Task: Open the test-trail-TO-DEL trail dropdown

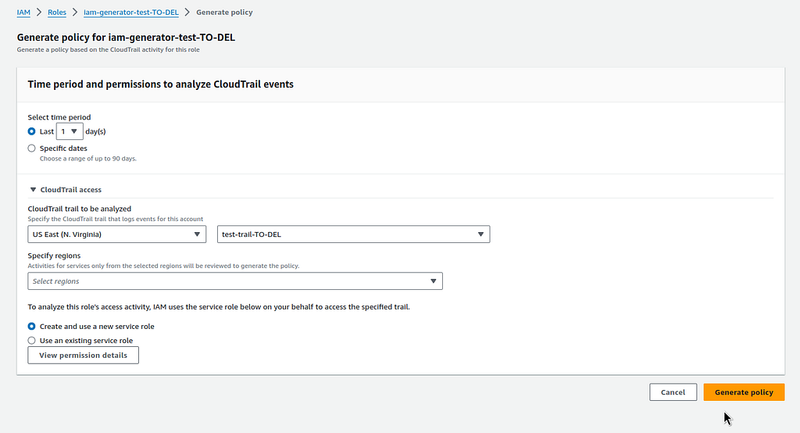Action: click(x=354, y=234)
